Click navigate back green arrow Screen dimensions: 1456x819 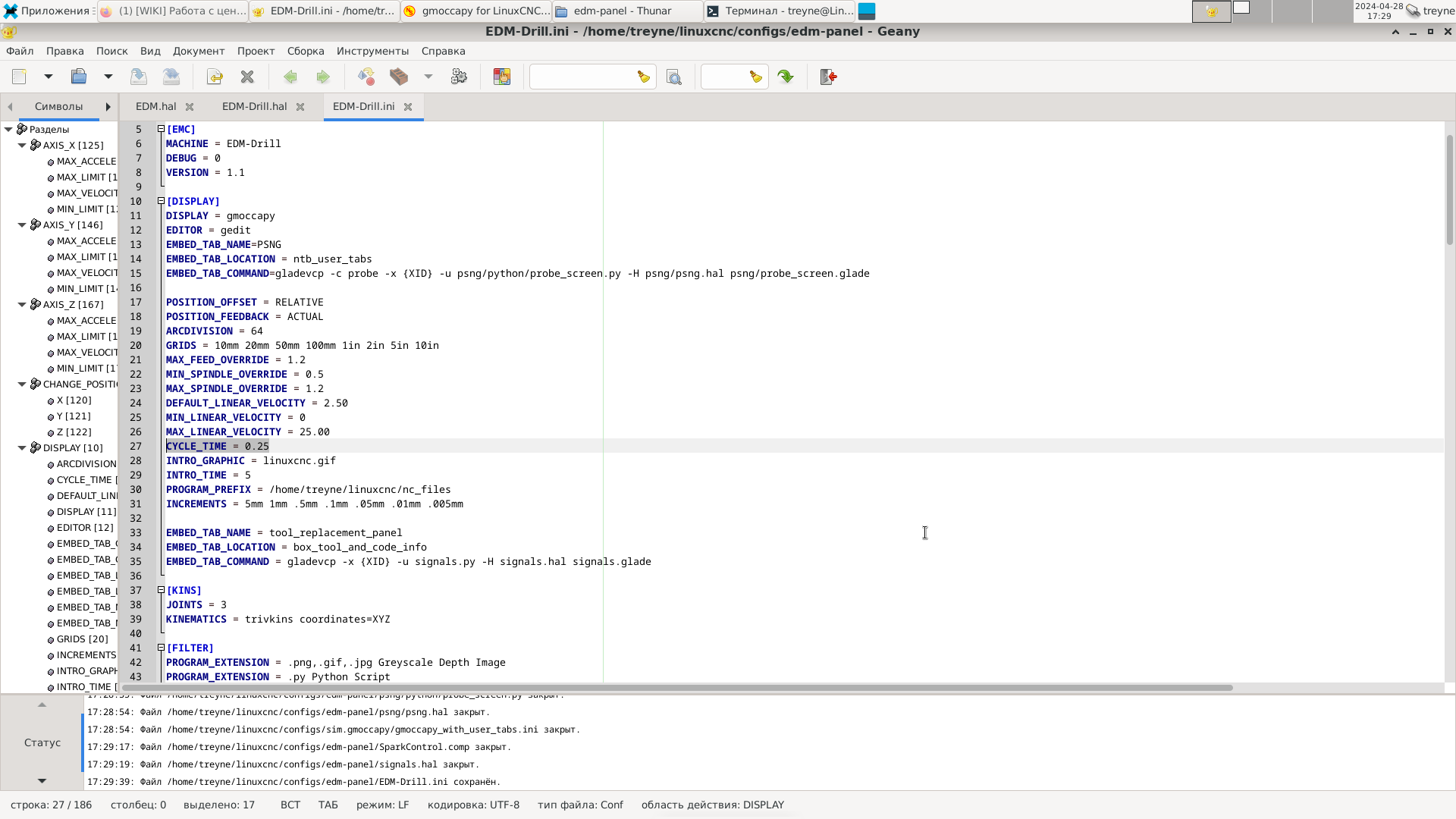(x=290, y=77)
